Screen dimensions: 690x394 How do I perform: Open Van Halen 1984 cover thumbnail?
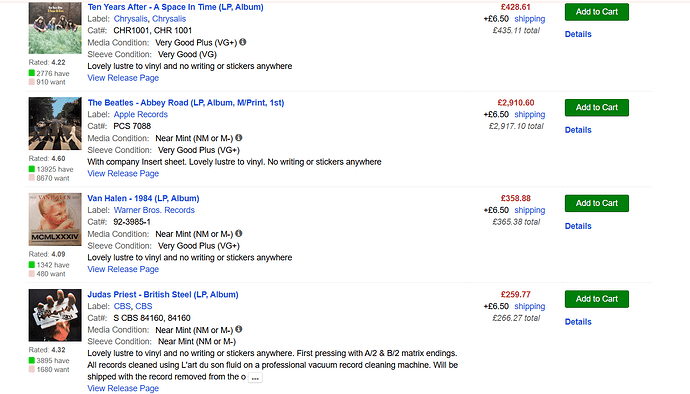click(x=55, y=219)
